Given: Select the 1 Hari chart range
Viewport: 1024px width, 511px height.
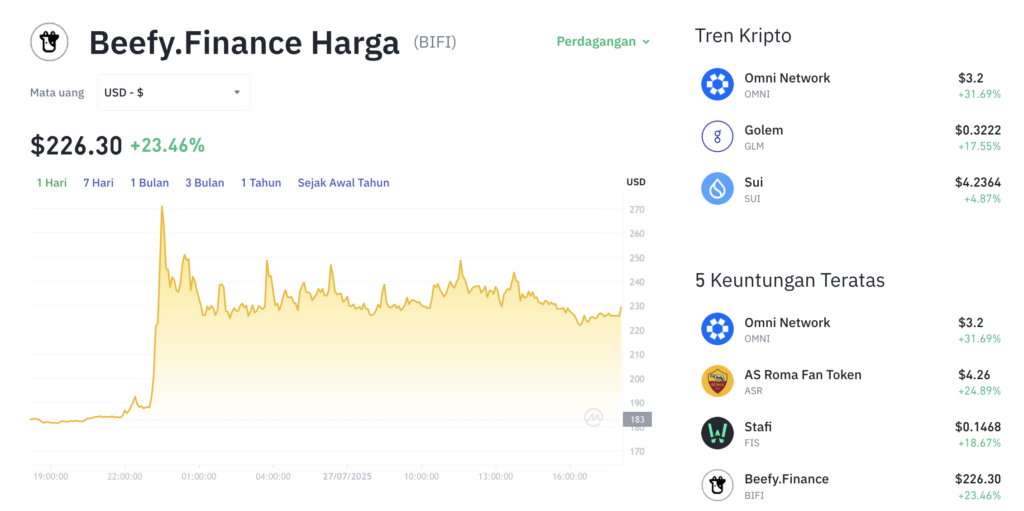Looking at the screenshot, I should pyautogui.click(x=52, y=183).
